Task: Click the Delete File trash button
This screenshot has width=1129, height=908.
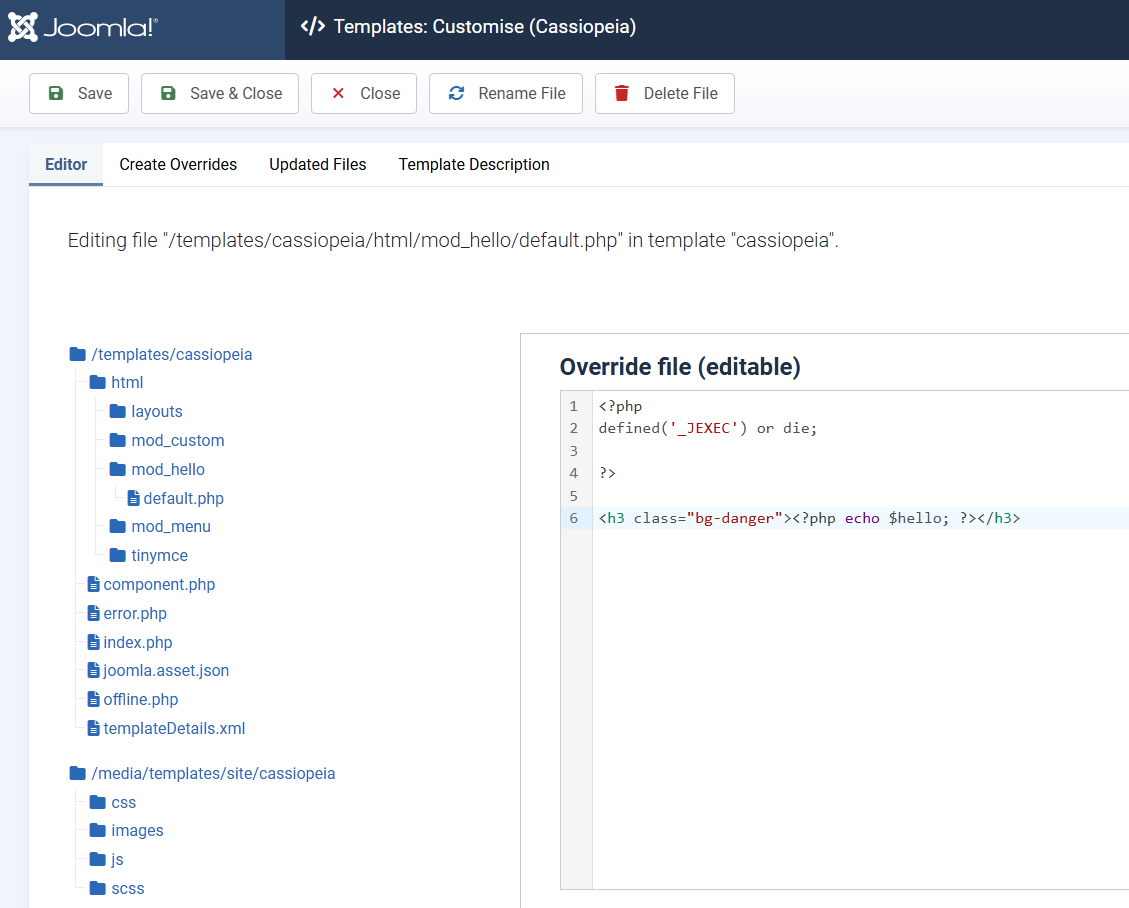Action: point(664,93)
